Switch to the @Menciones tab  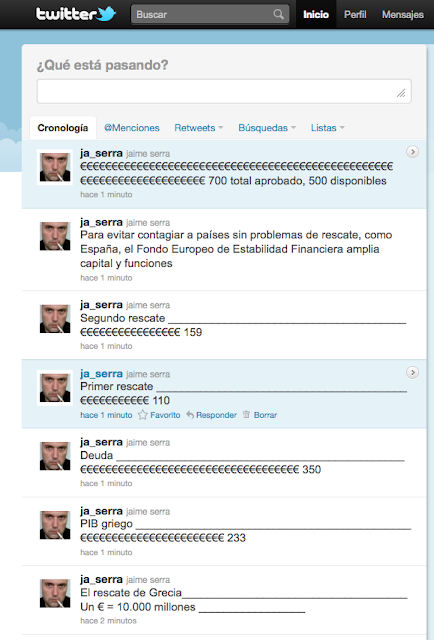[132, 128]
